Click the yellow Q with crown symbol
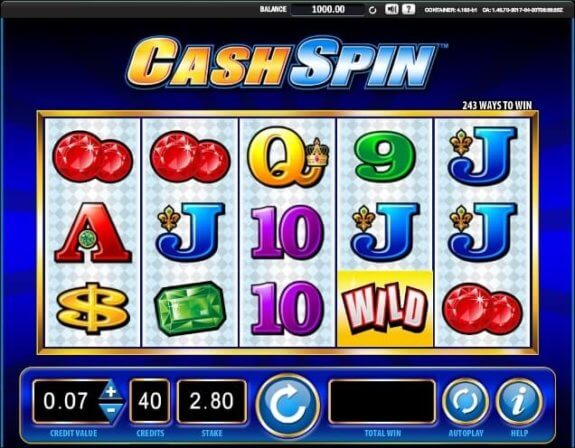Image resolution: width=575 pixels, height=448 pixels. pos(288,157)
